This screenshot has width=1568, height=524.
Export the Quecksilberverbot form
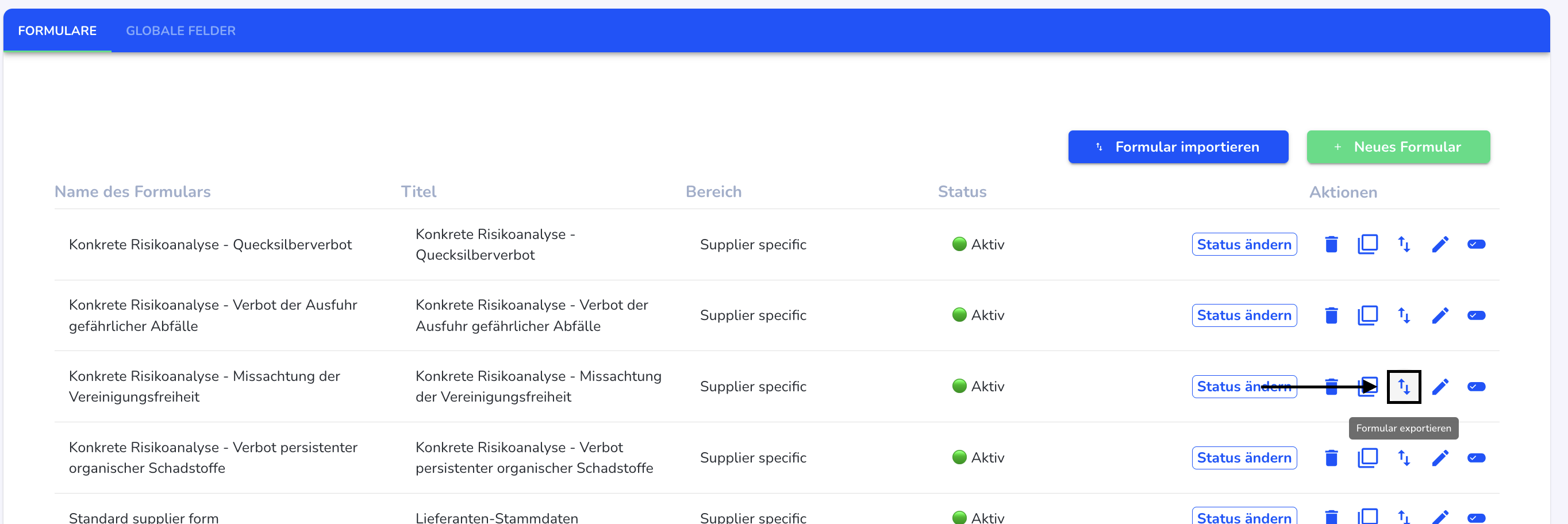click(x=1404, y=245)
